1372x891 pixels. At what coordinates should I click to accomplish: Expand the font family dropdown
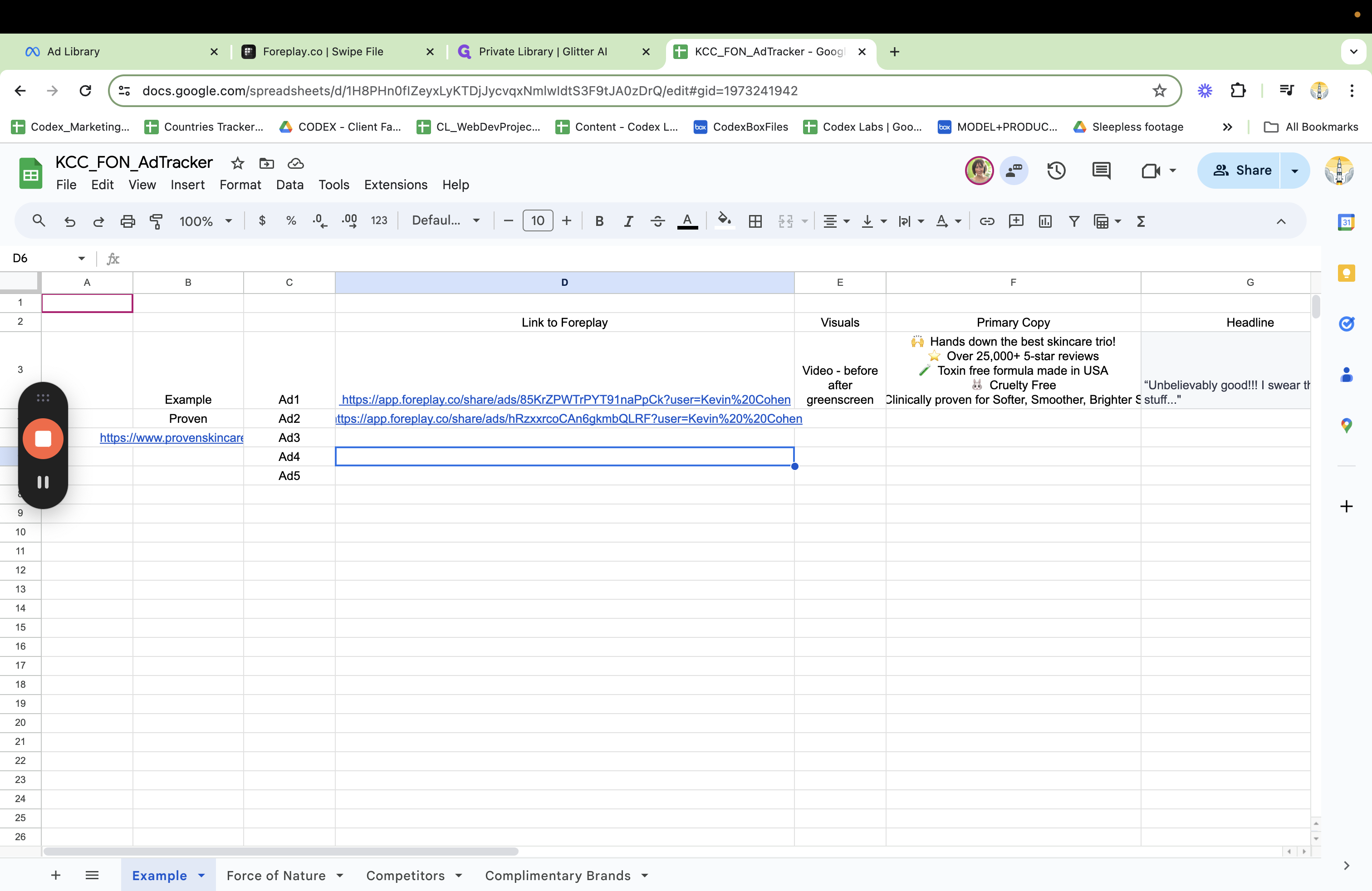[446, 221]
